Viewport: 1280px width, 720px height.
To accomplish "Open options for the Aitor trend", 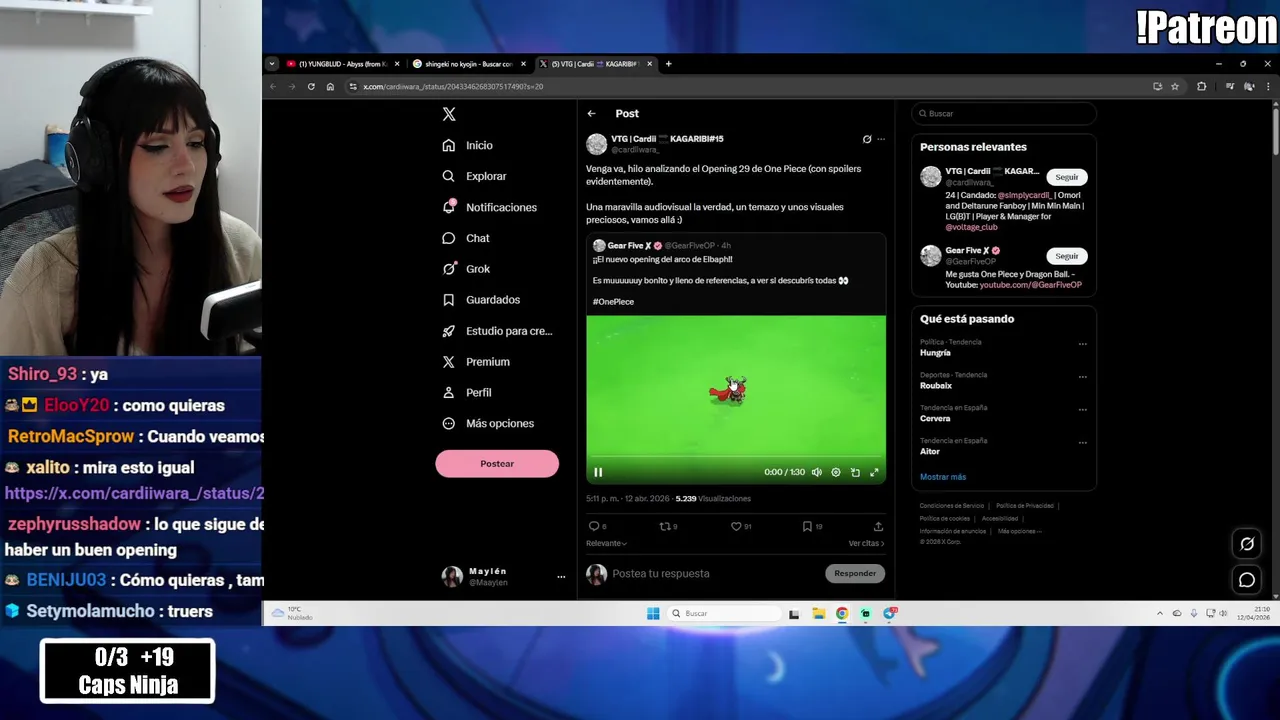I will click(x=1082, y=443).
